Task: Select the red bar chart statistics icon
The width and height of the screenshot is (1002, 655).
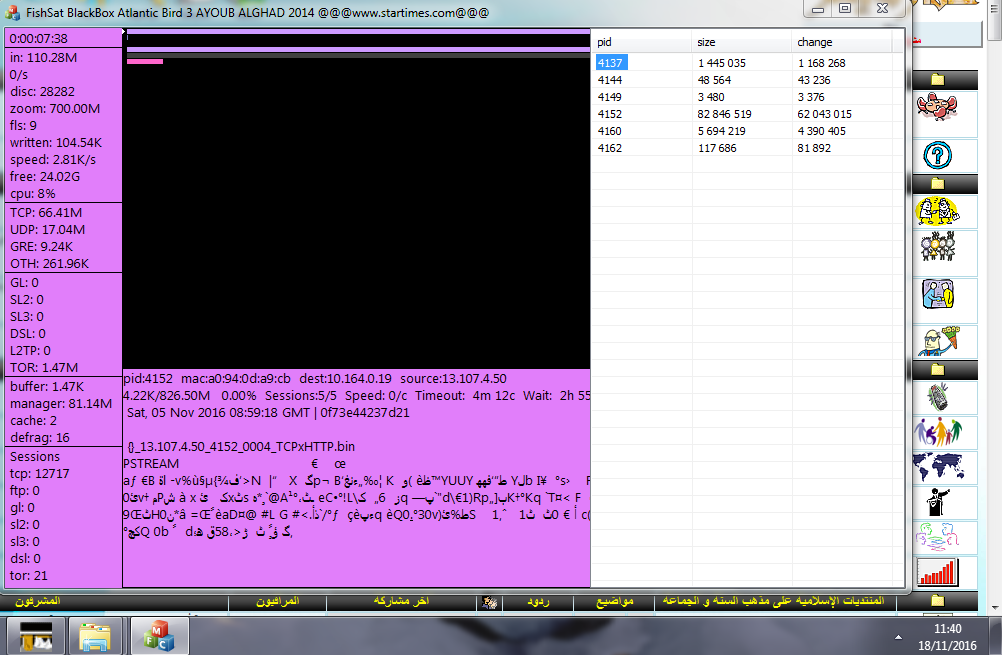Action: point(937,572)
